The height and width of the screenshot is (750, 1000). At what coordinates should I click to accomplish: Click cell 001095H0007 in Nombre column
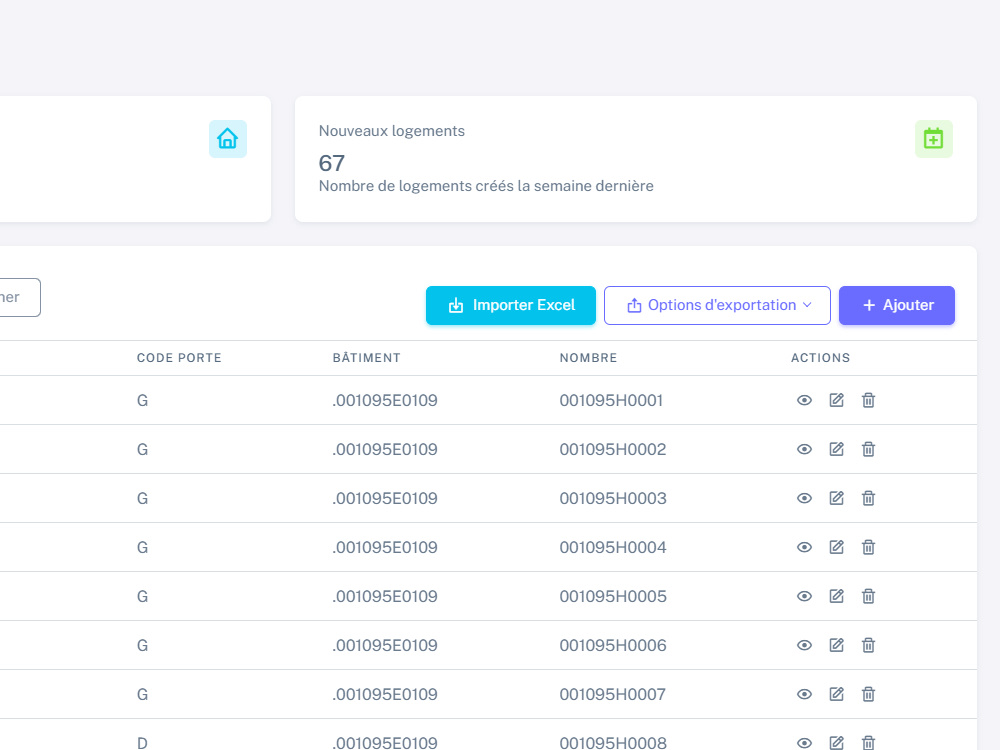tap(612, 695)
